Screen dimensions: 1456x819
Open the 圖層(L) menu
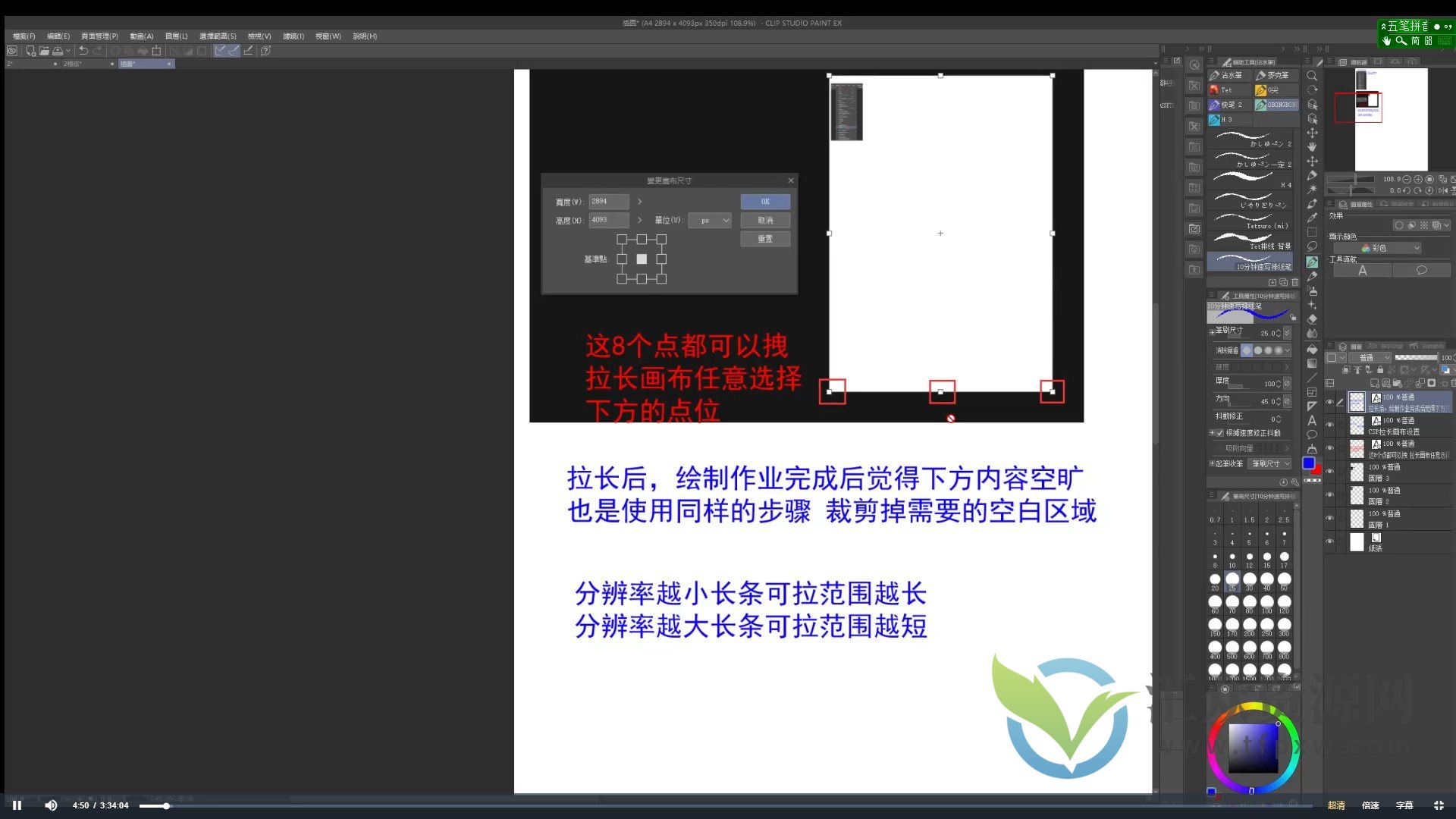click(x=176, y=36)
